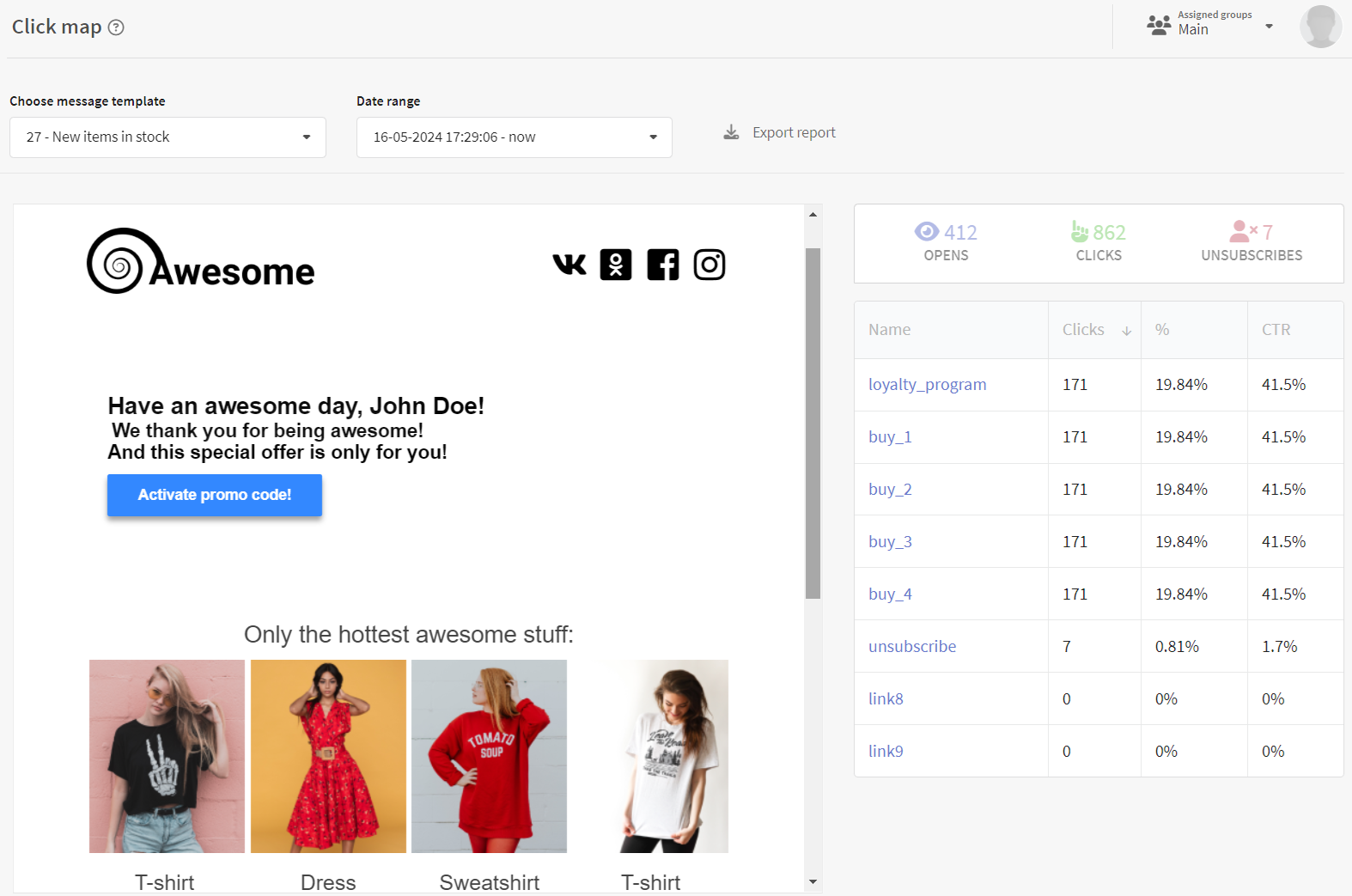The width and height of the screenshot is (1352, 896).
Task: Click the Click map page title
Action: [x=57, y=27]
